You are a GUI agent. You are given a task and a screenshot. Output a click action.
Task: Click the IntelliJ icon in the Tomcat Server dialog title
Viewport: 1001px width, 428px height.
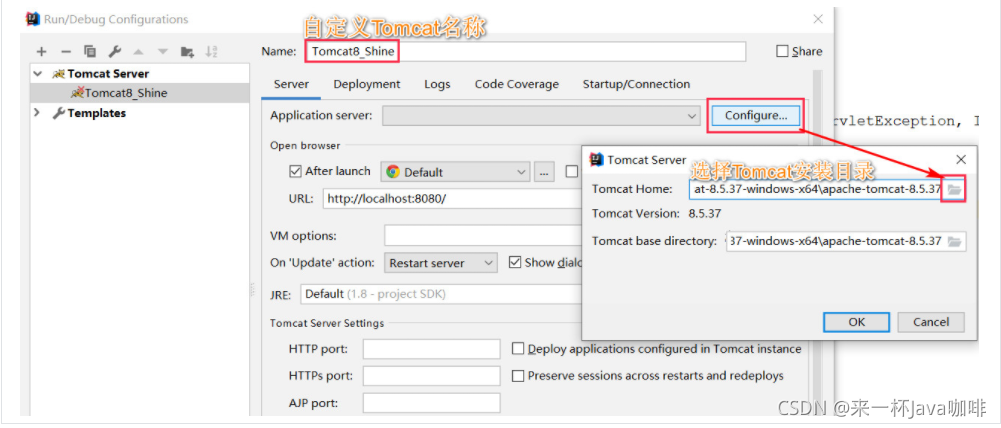pos(597,160)
